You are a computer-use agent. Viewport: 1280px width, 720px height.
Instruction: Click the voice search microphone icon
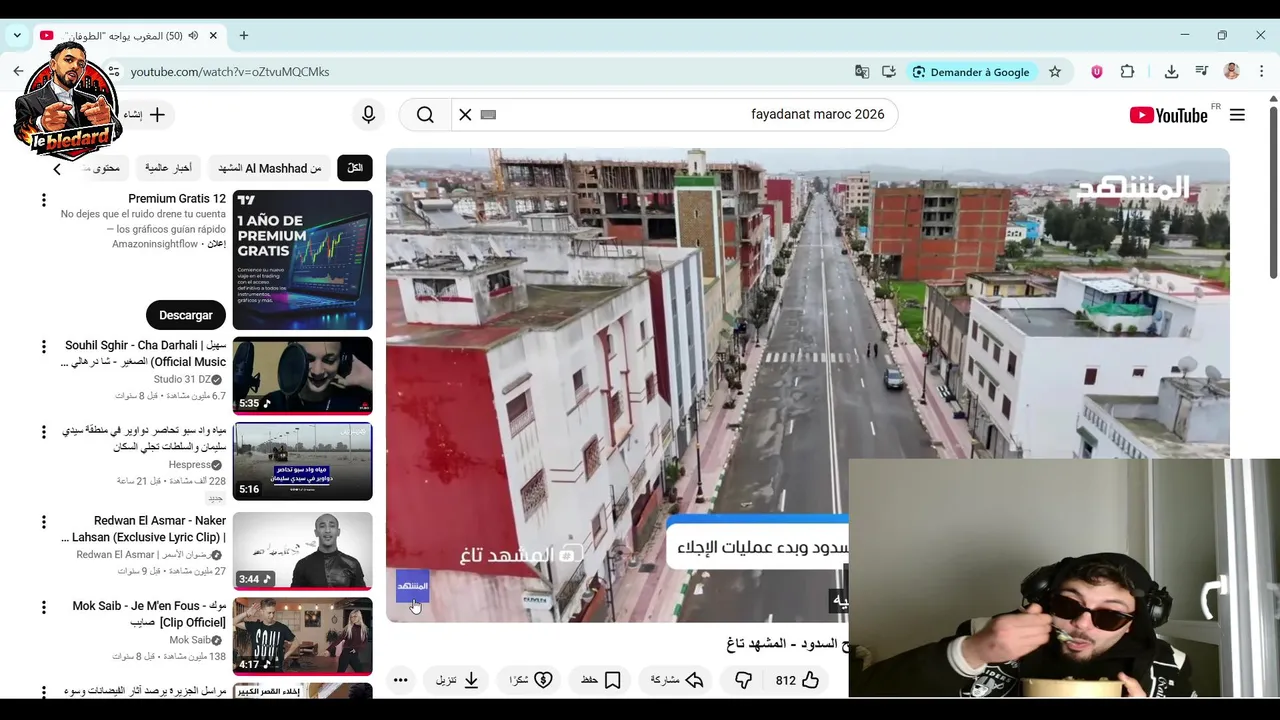click(x=368, y=115)
